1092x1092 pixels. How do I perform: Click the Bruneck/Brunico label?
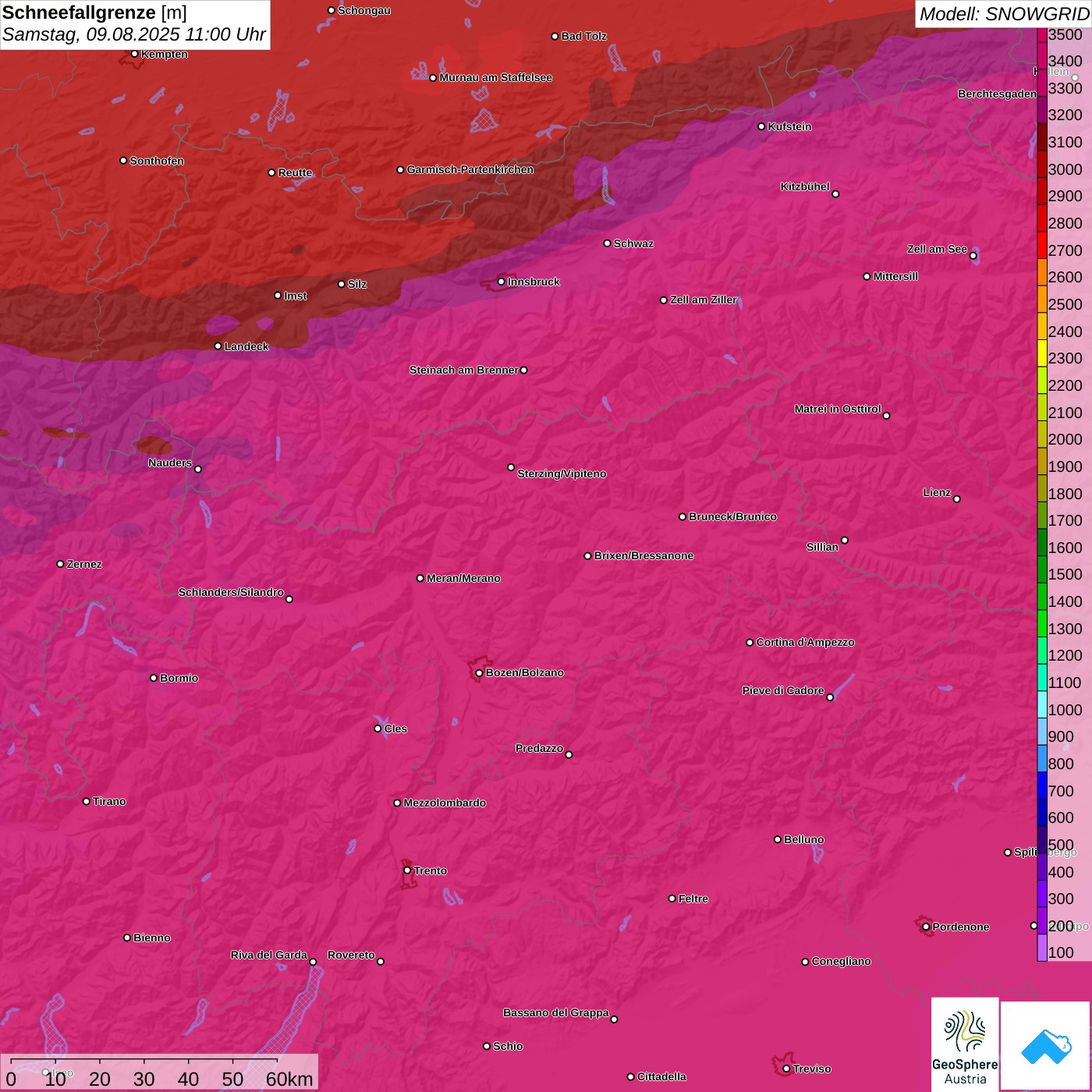[x=732, y=516]
